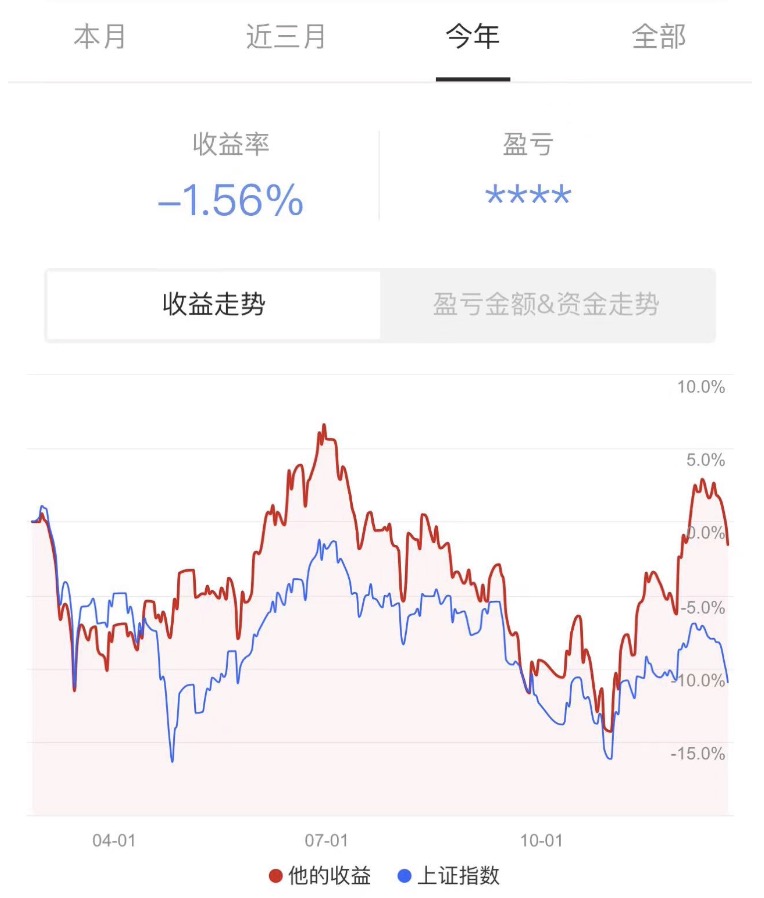Select the 收益走势 segment
Viewport: 764px width, 898px height.
click(x=214, y=305)
